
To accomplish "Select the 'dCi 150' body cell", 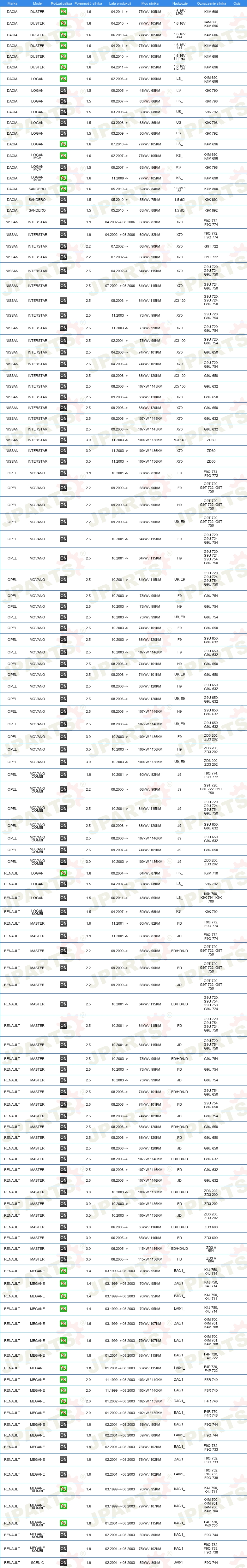I will click(179, 387).
